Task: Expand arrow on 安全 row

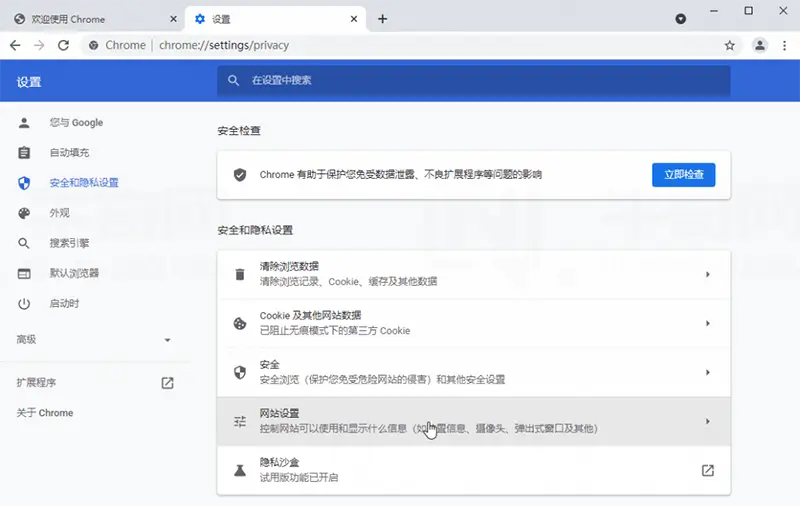Action: [708, 372]
